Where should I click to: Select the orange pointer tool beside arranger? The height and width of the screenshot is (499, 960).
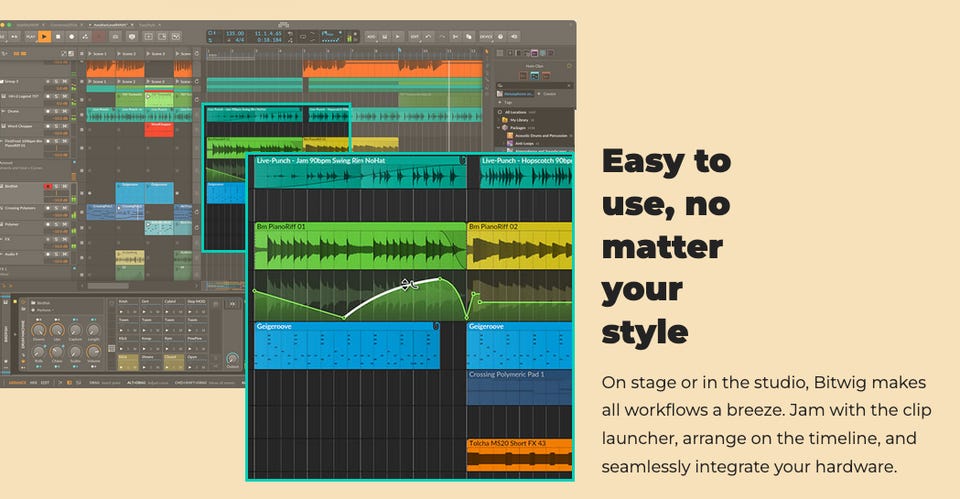pyautogui.click(x=487, y=51)
